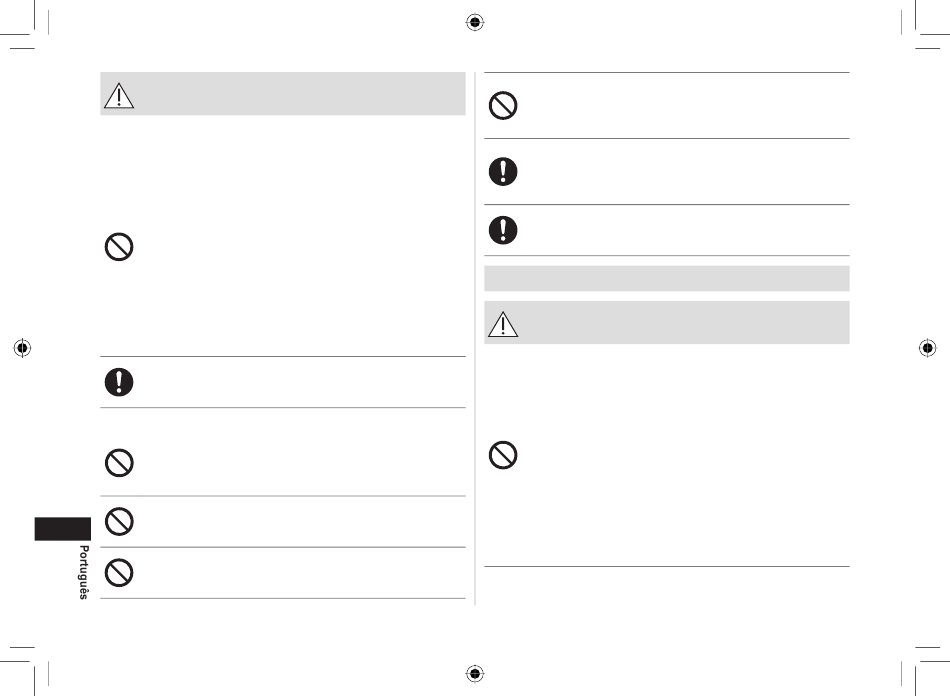This screenshot has height=696, width=950.
Task: Click the gray header bar beside the left warning triangle
Action: click(x=283, y=94)
